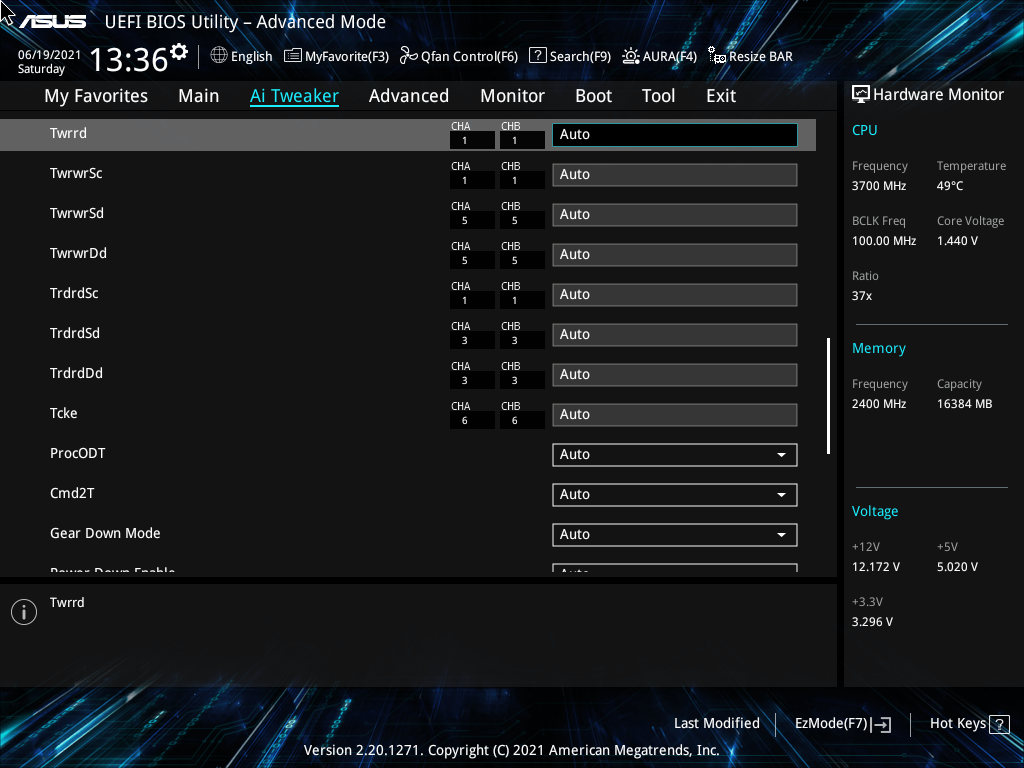Open the Gear Down Mode dropdown
This screenshot has height=768, width=1024.
(674, 534)
